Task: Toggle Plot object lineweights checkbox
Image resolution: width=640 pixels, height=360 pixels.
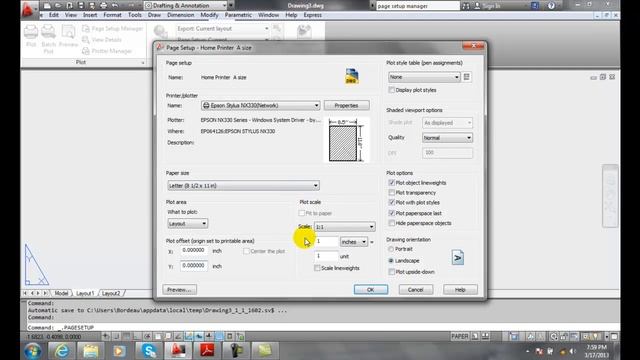Action: (391, 182)
